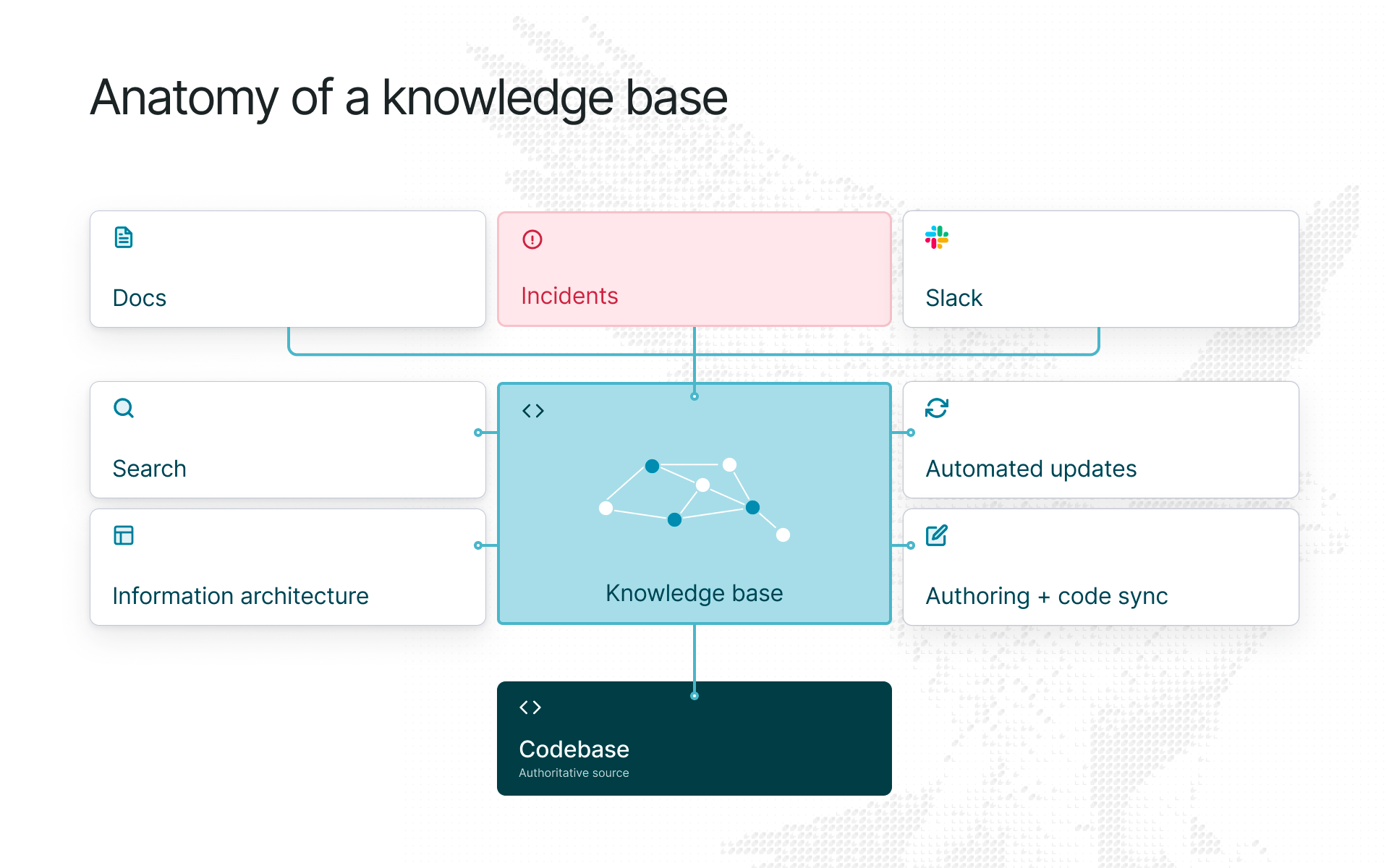Click the Automated updates text
This screenshot has width=1389, height=868.
(x=1032, y=469)
